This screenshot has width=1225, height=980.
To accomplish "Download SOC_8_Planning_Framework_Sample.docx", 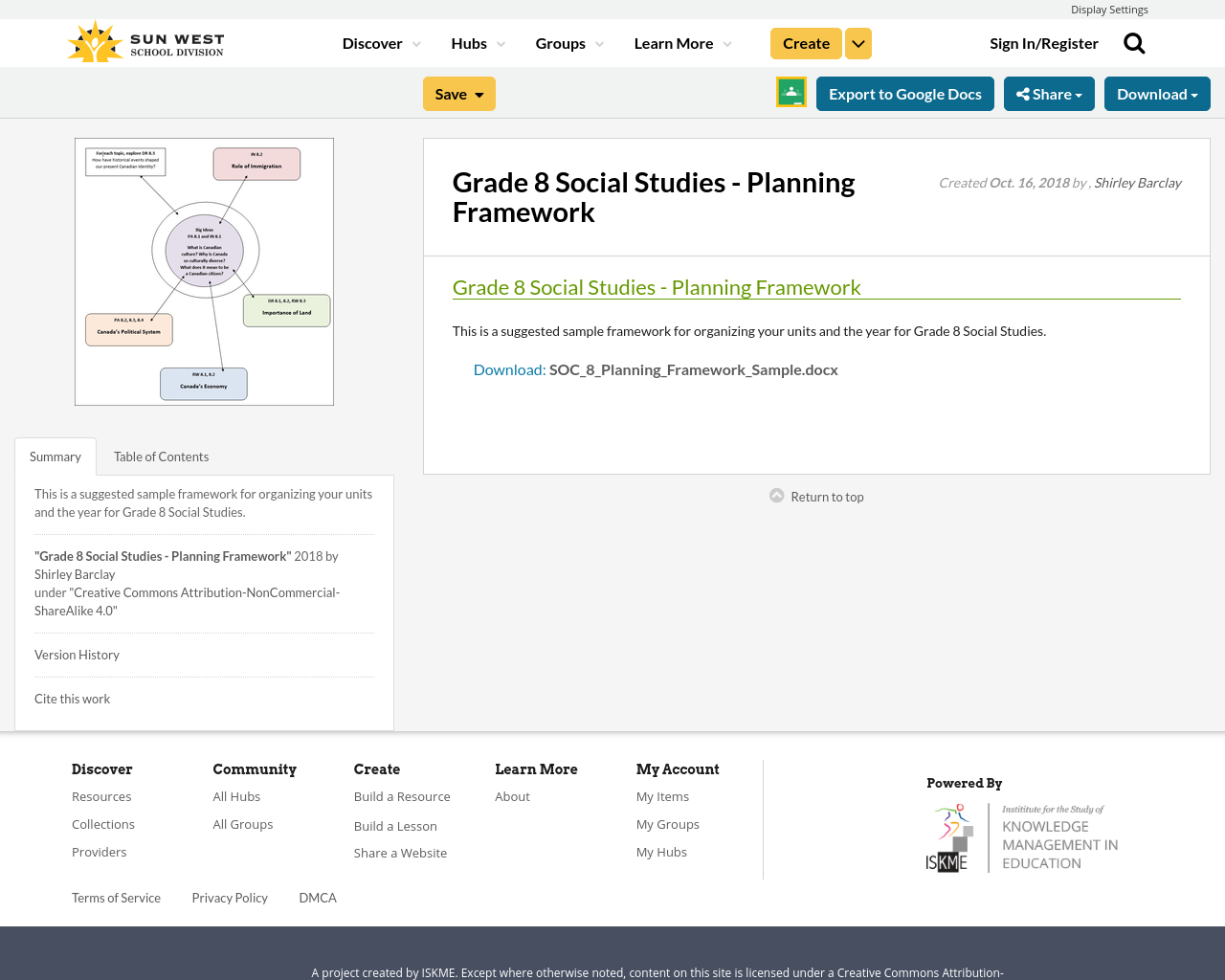I will [x=508, y=367].
